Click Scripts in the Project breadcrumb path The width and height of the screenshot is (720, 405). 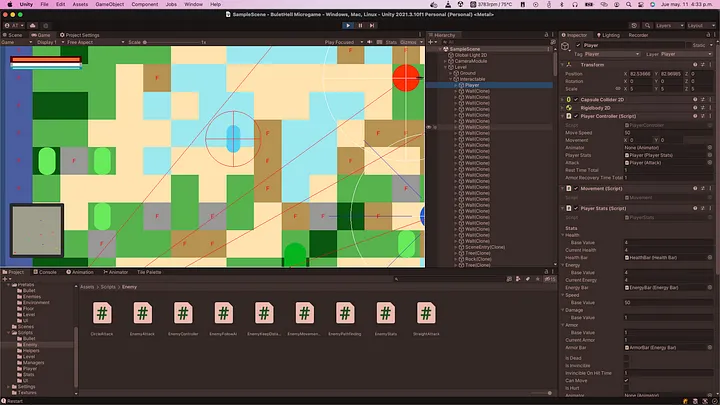pos(108,287)
